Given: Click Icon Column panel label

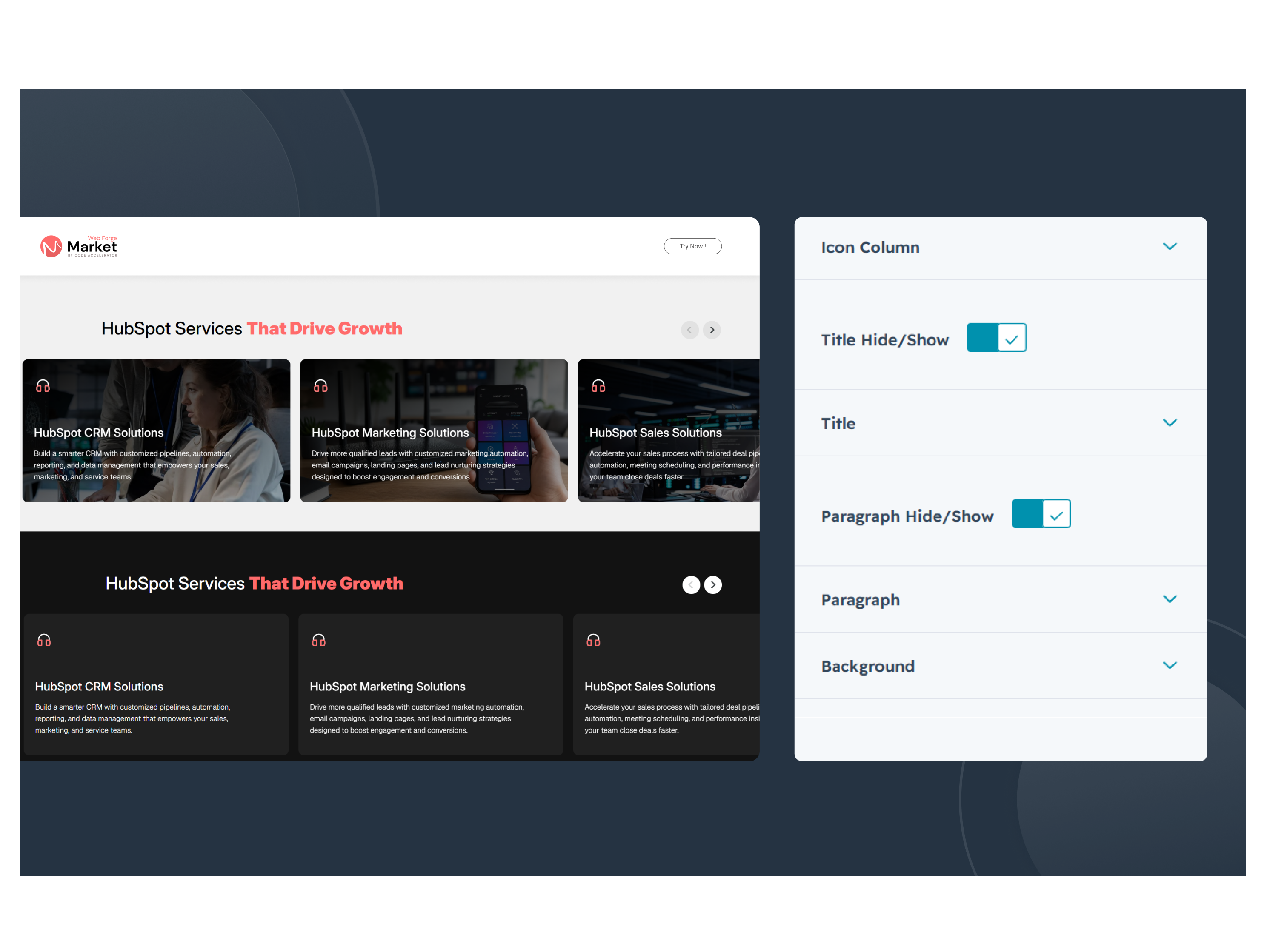Looking at the screenshot, I should tap(870, 247).
